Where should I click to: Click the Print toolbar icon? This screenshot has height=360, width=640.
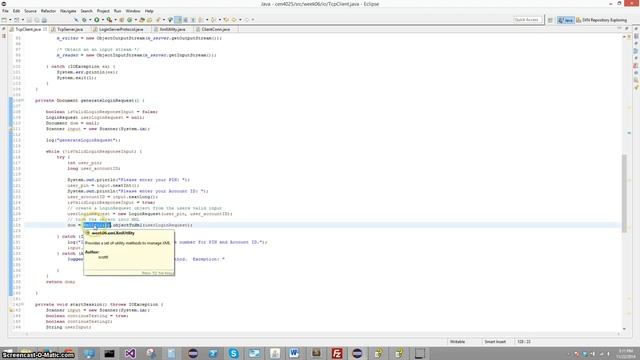click(x=44, y=20)
